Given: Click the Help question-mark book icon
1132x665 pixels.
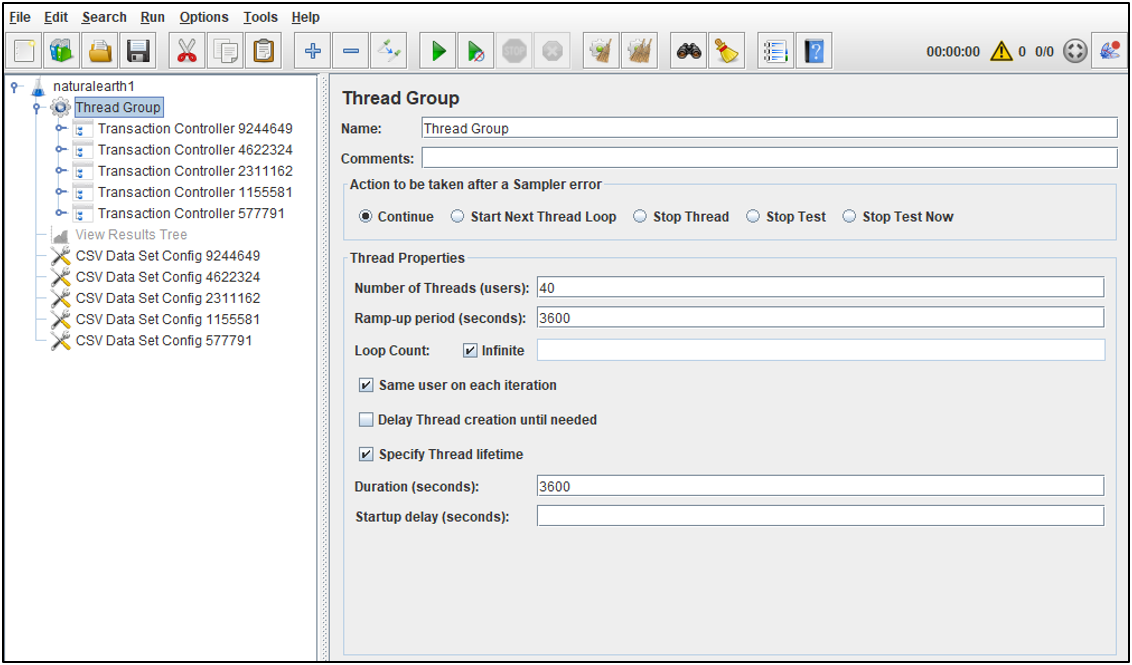Looking at the screenshot, I should click(814, 51).
